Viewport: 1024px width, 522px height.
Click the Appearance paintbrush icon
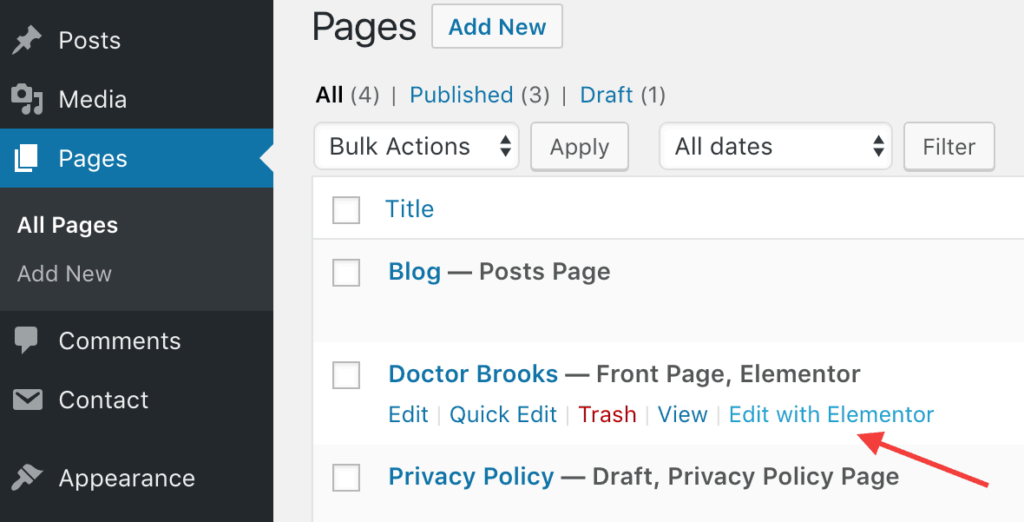click(x=26, y=478)
